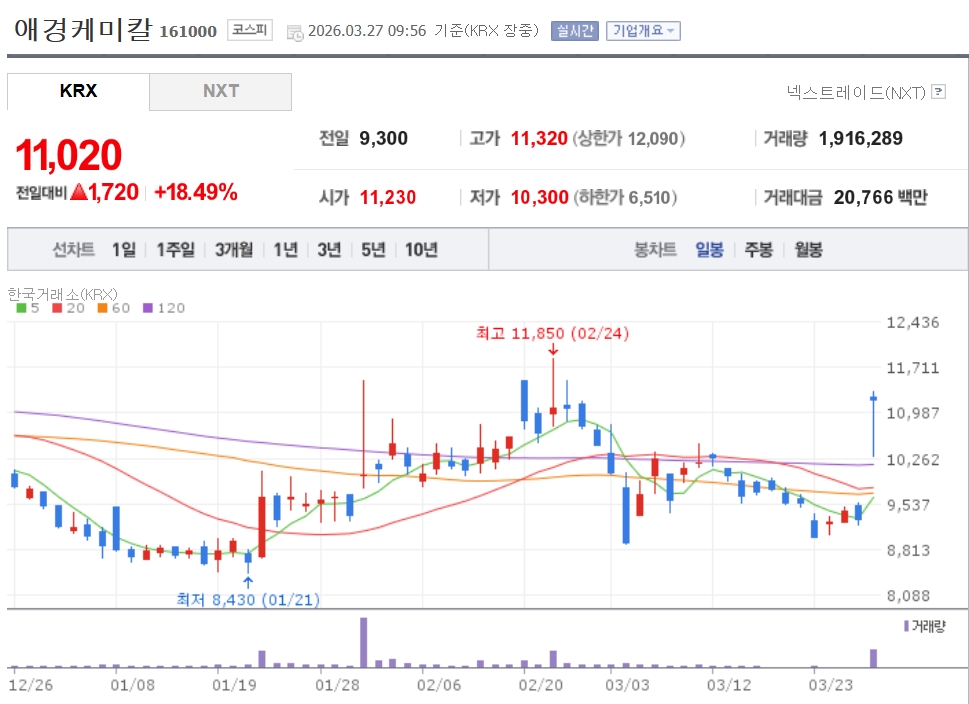Switch to the NXT tab

221,91
